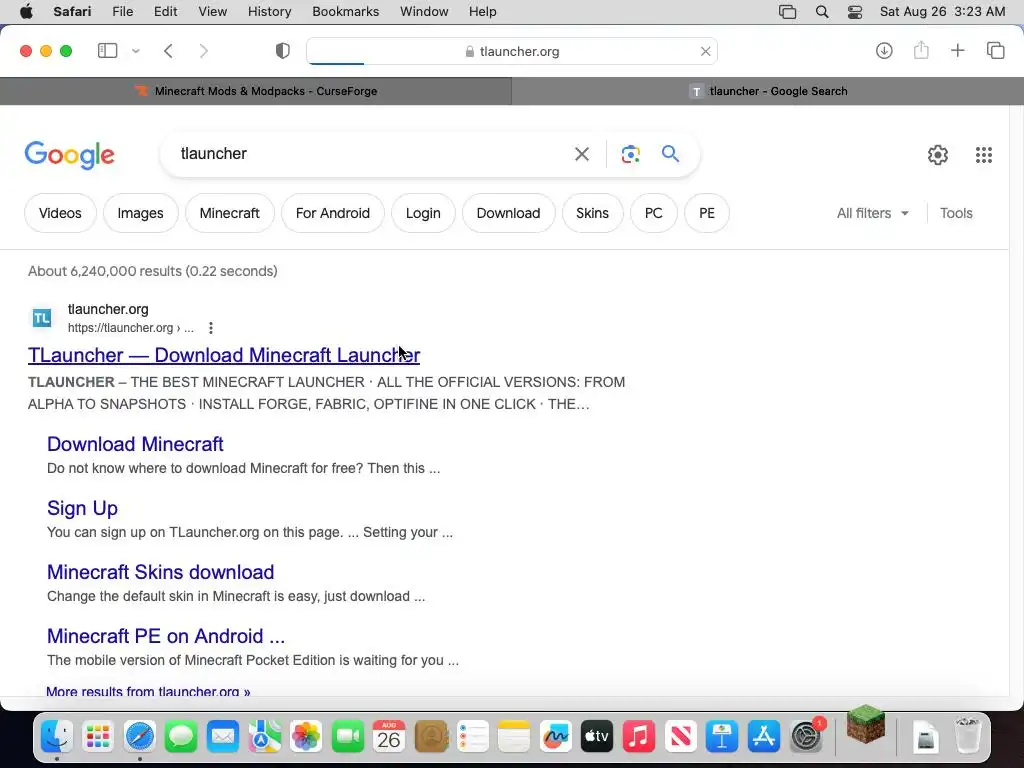Image resolution: width=1024 pixels, height=768 pixels.
Task: Select the For Android filter chip
Action: click(332, 213)
